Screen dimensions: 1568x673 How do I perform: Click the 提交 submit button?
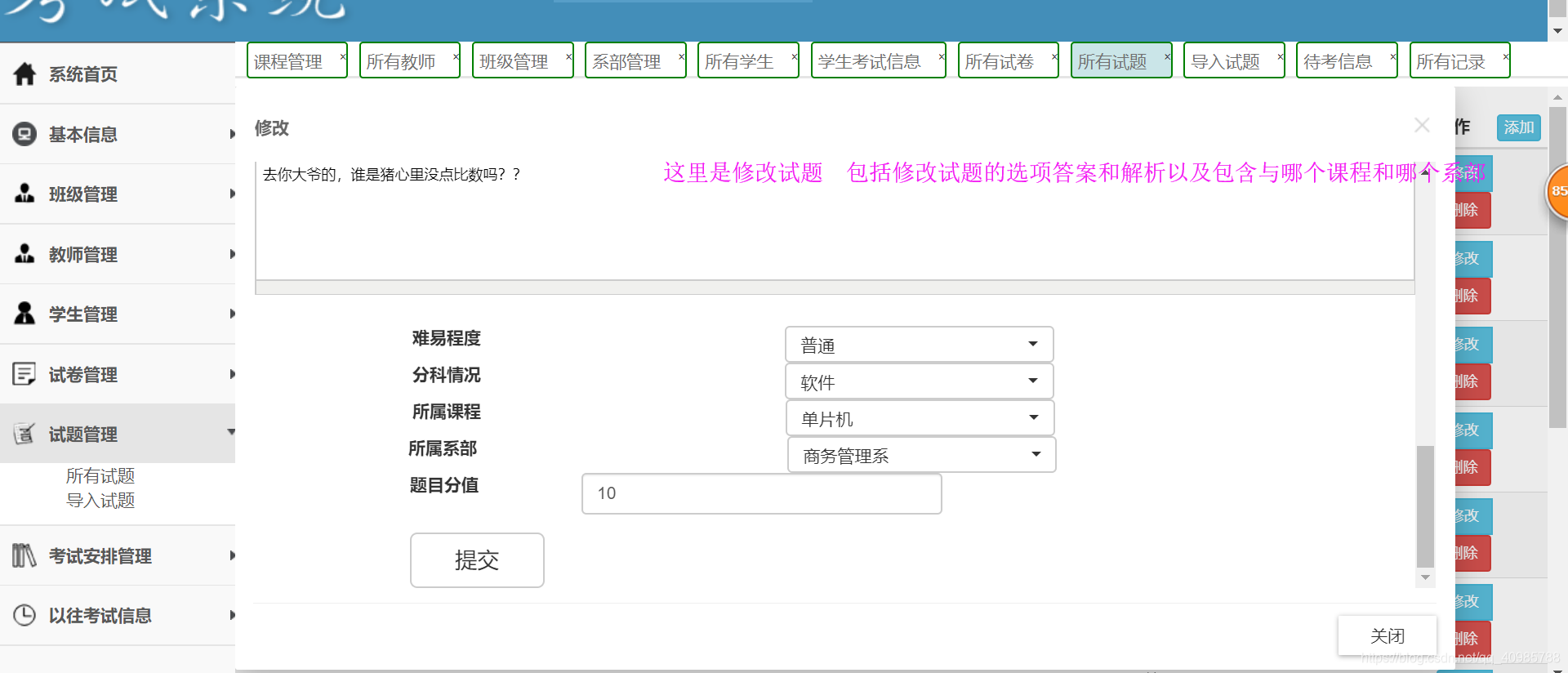[x=477, y=560]
